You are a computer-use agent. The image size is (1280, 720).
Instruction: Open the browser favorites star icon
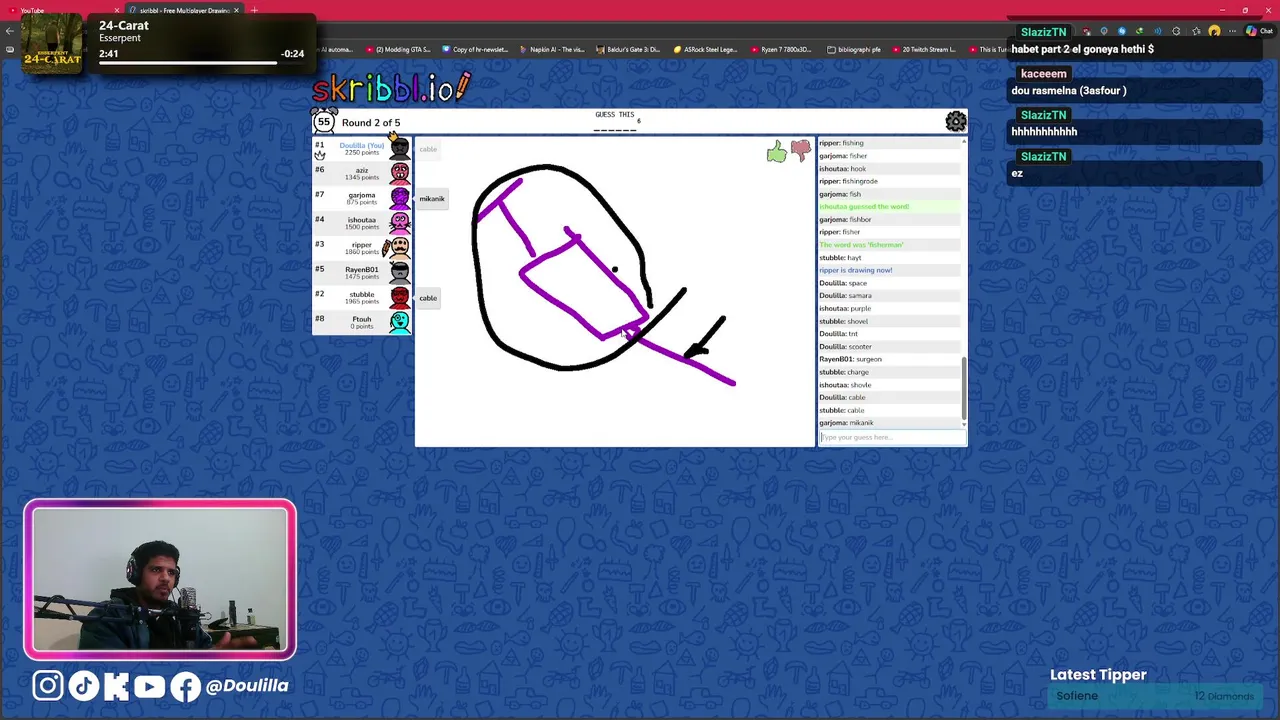click(x=1195, y=31)
